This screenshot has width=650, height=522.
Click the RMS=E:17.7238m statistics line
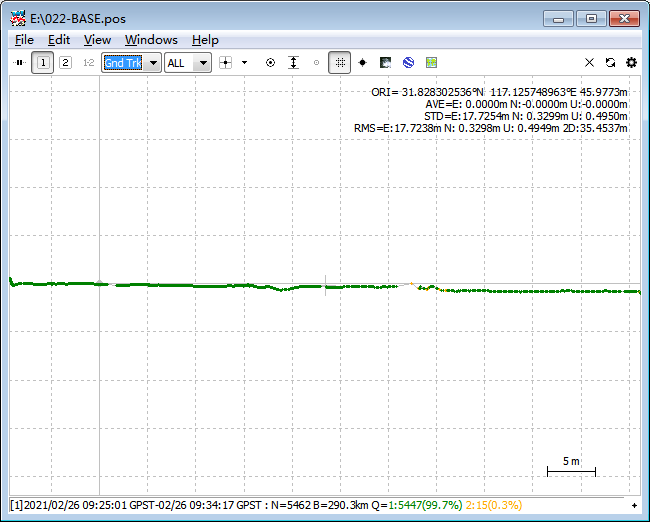click(x=491, y=128)
